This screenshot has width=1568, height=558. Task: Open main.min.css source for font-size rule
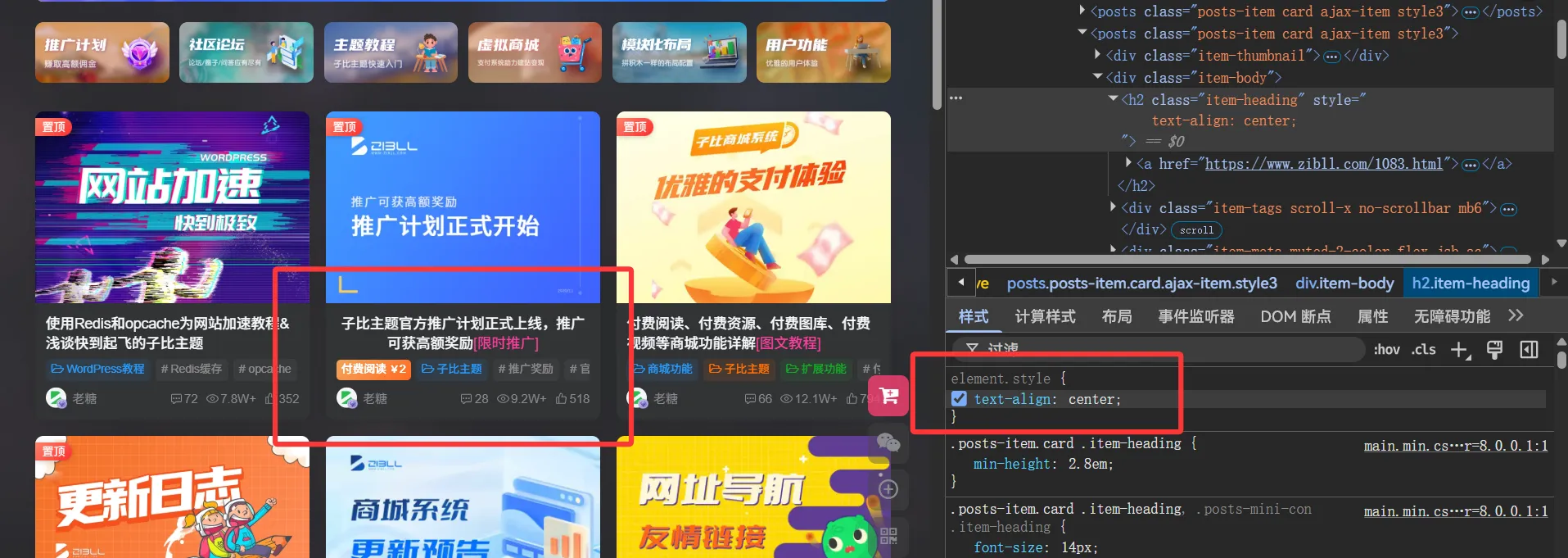1456,511
